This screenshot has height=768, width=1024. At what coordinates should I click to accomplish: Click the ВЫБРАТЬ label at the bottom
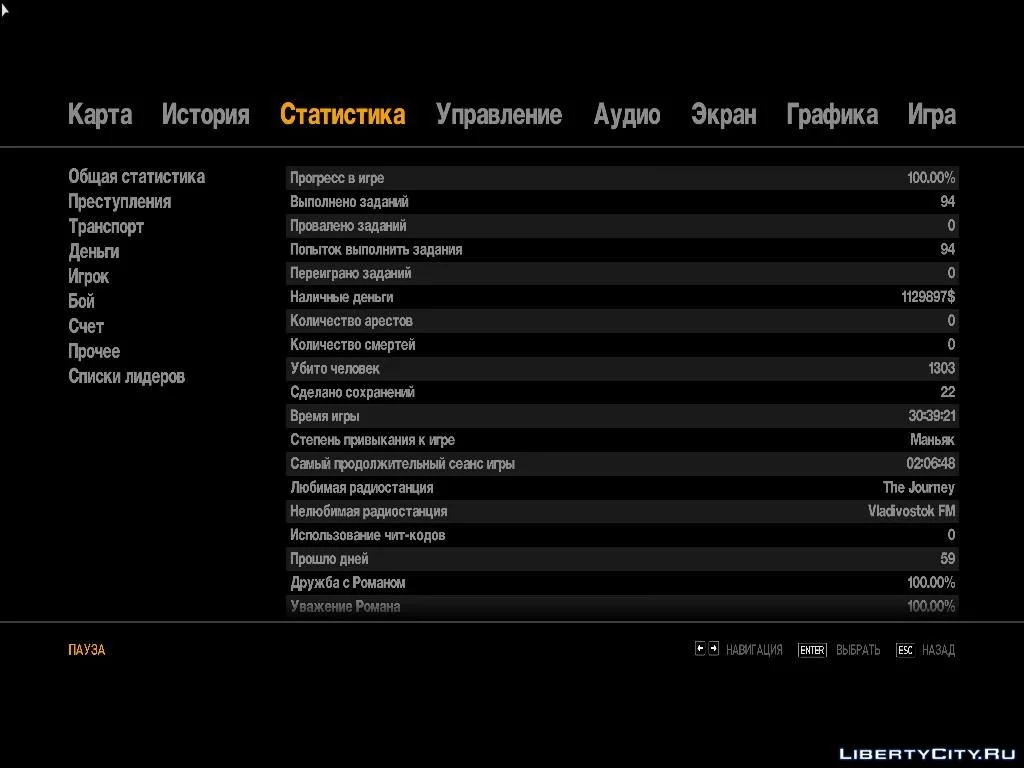[858, 650]
